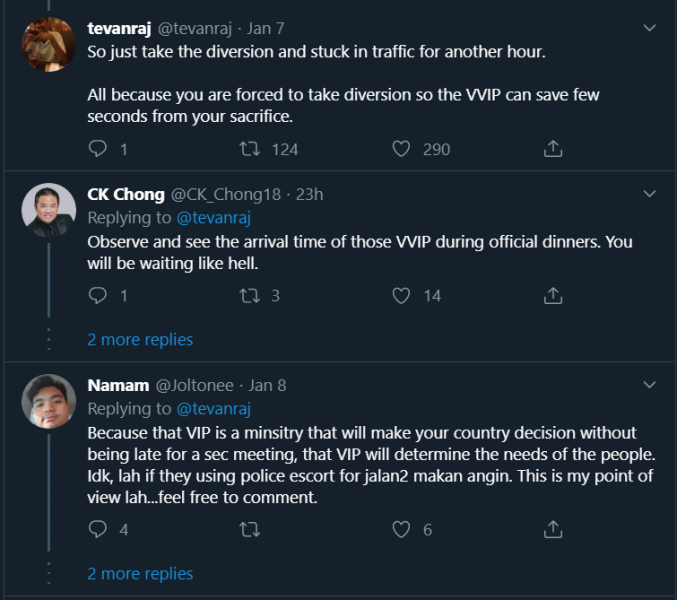The width and height of the screenshot is (677, 600).
Task: Show 2 more replies under Namam's tweet
Action: tap(140, 574)
